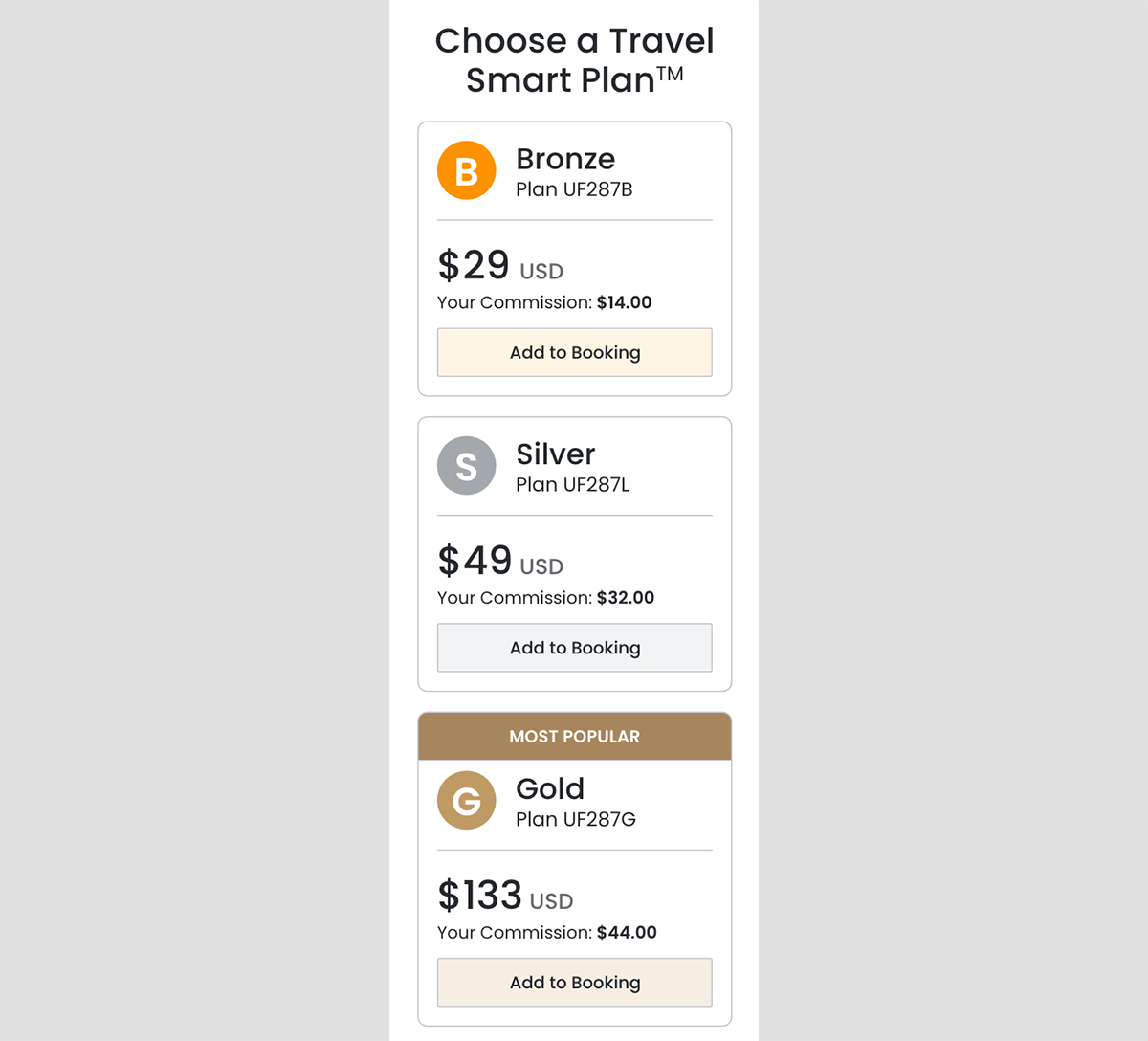Screen dimensions: 1148x1041
Task: Select the Bronze plan title
Action: point(565,159)
